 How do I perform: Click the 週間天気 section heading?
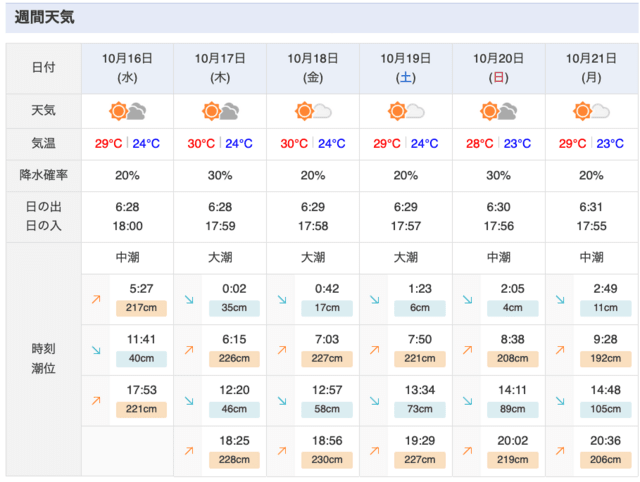(x=44, y=18)
